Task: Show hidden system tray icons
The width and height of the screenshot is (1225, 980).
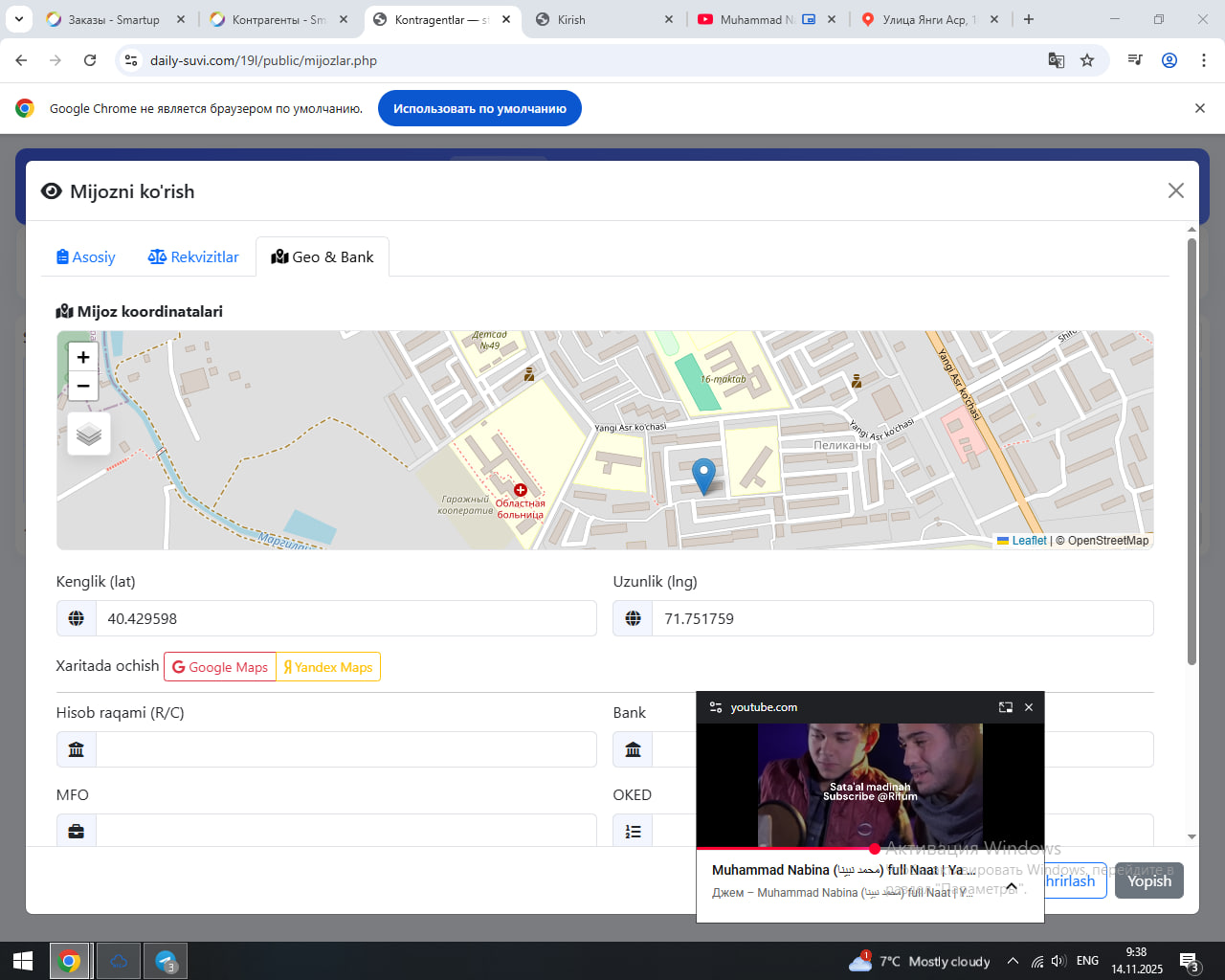Action: (1013, 961)
